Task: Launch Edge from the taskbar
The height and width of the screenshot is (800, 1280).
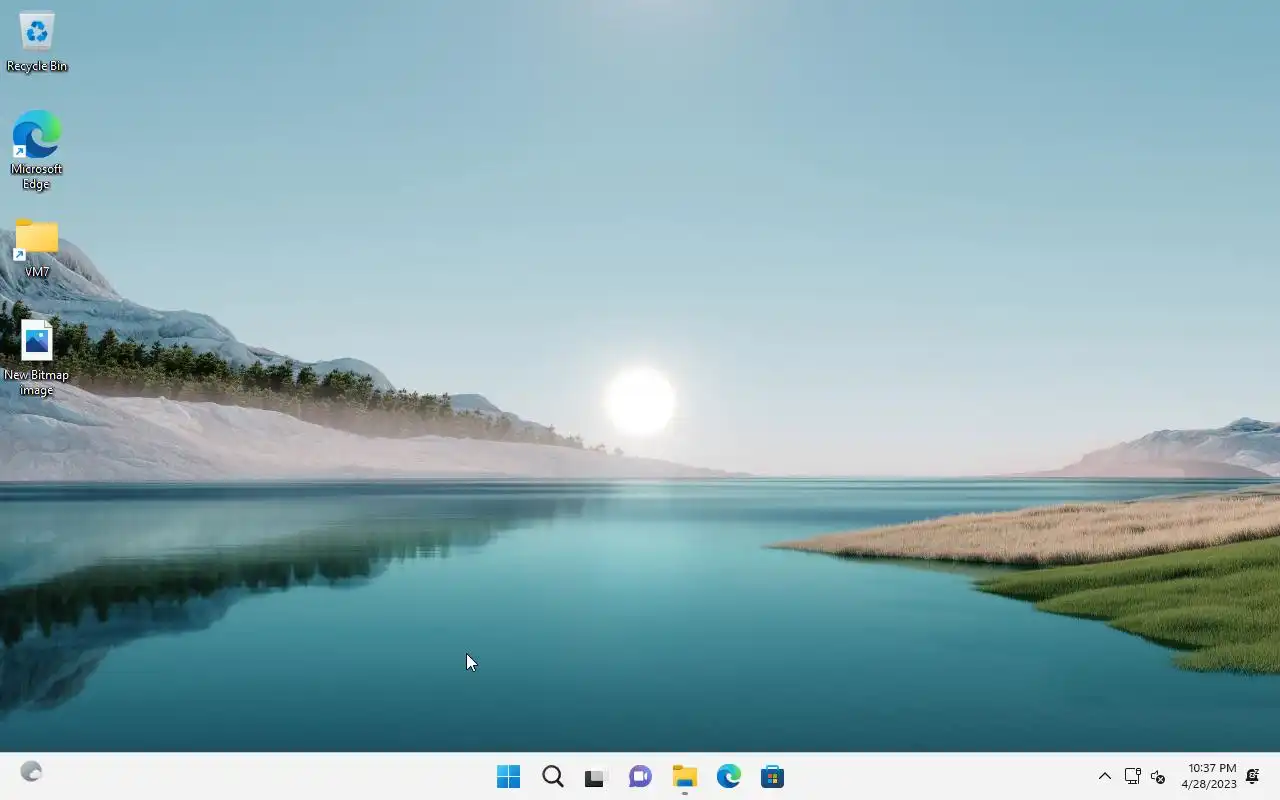Action: 728,777
